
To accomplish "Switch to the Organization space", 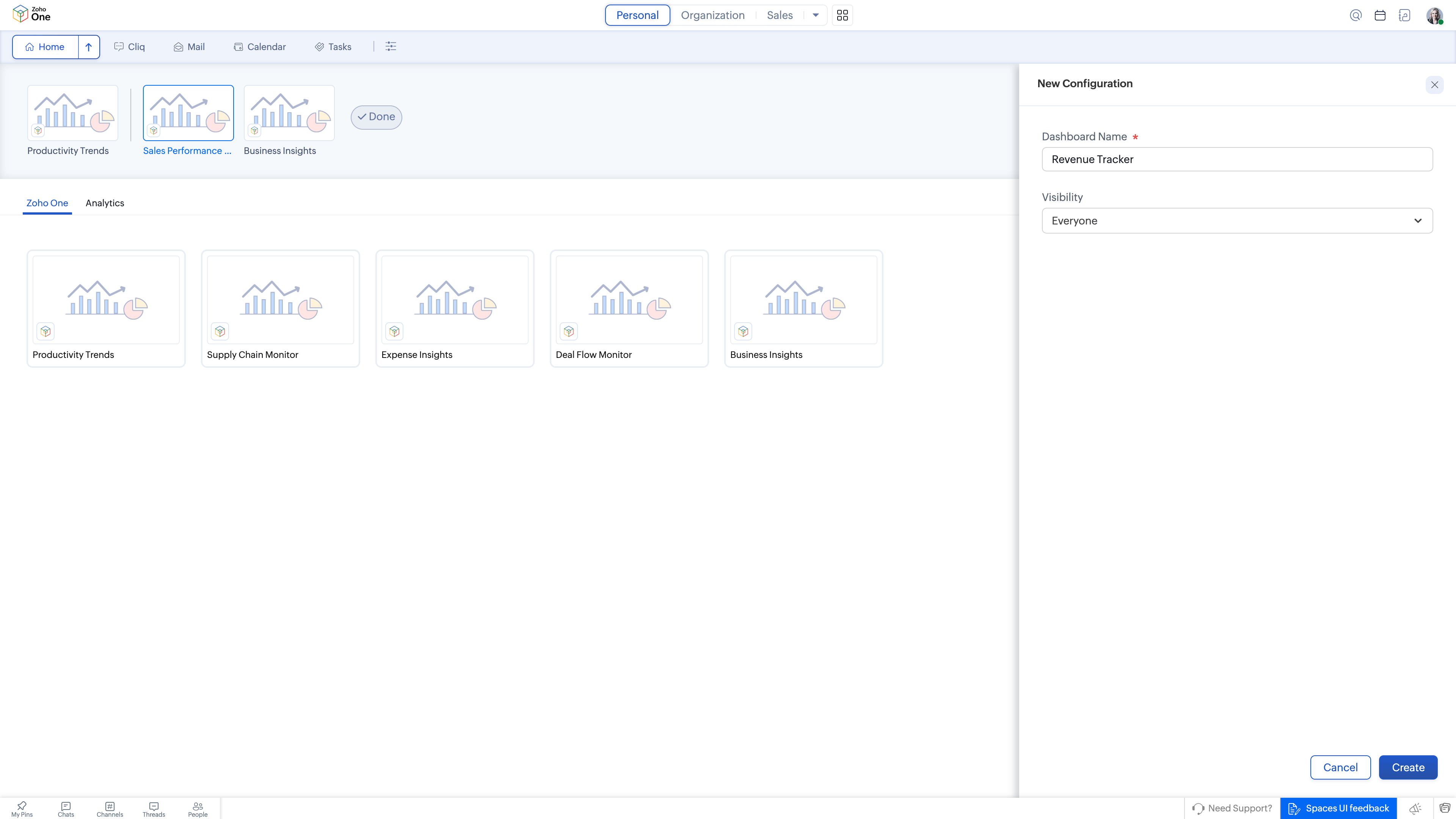I will 712,15.
